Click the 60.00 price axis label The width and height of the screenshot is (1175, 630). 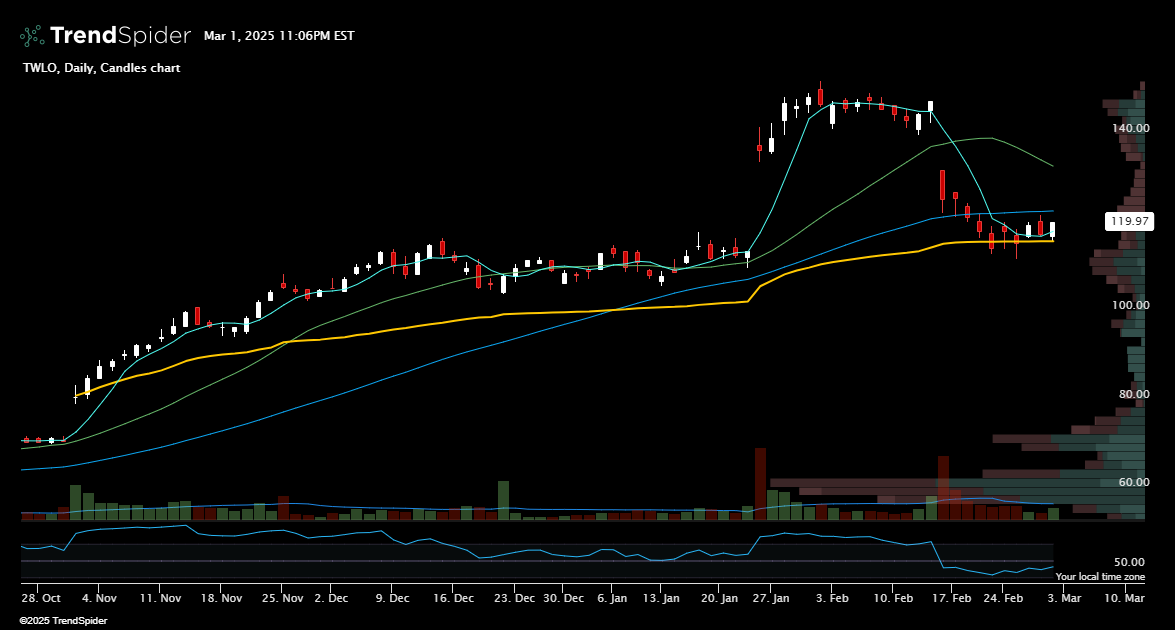point(1134,482)
